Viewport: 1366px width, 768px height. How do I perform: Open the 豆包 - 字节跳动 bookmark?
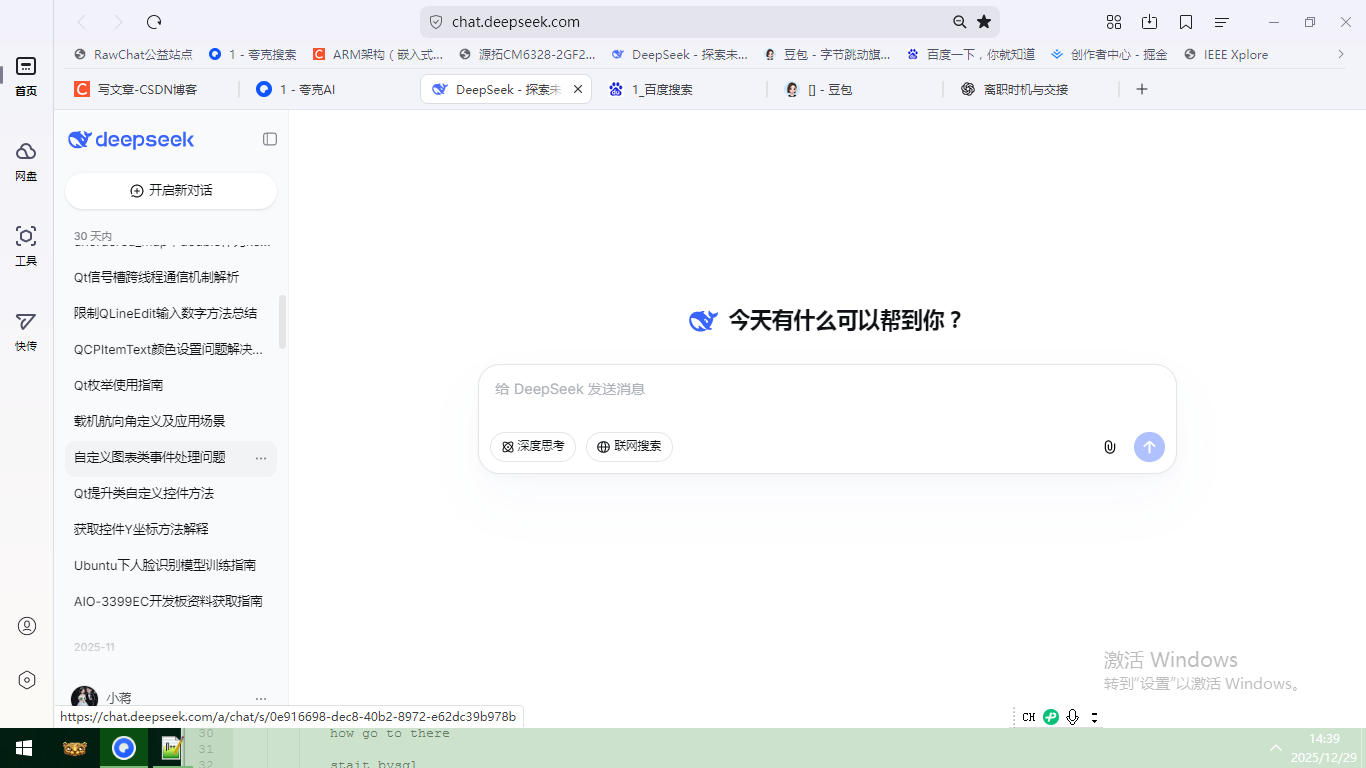coord(827,55)
